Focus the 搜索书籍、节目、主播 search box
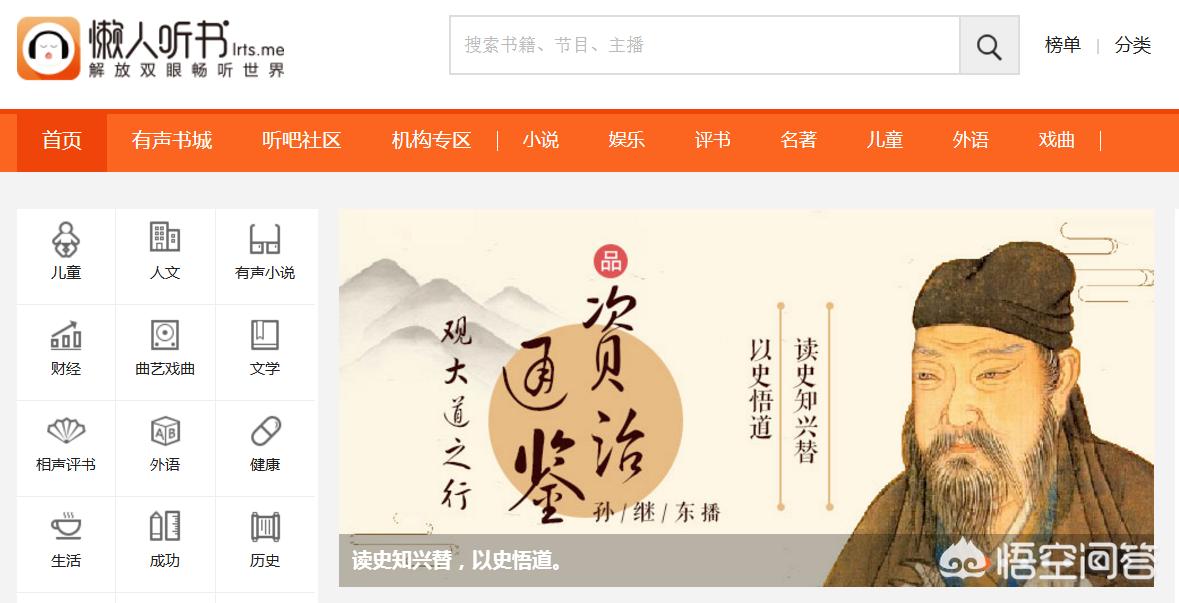This screenshot has height=603, width=1179. pyautogui.click(x=705, y=45)
